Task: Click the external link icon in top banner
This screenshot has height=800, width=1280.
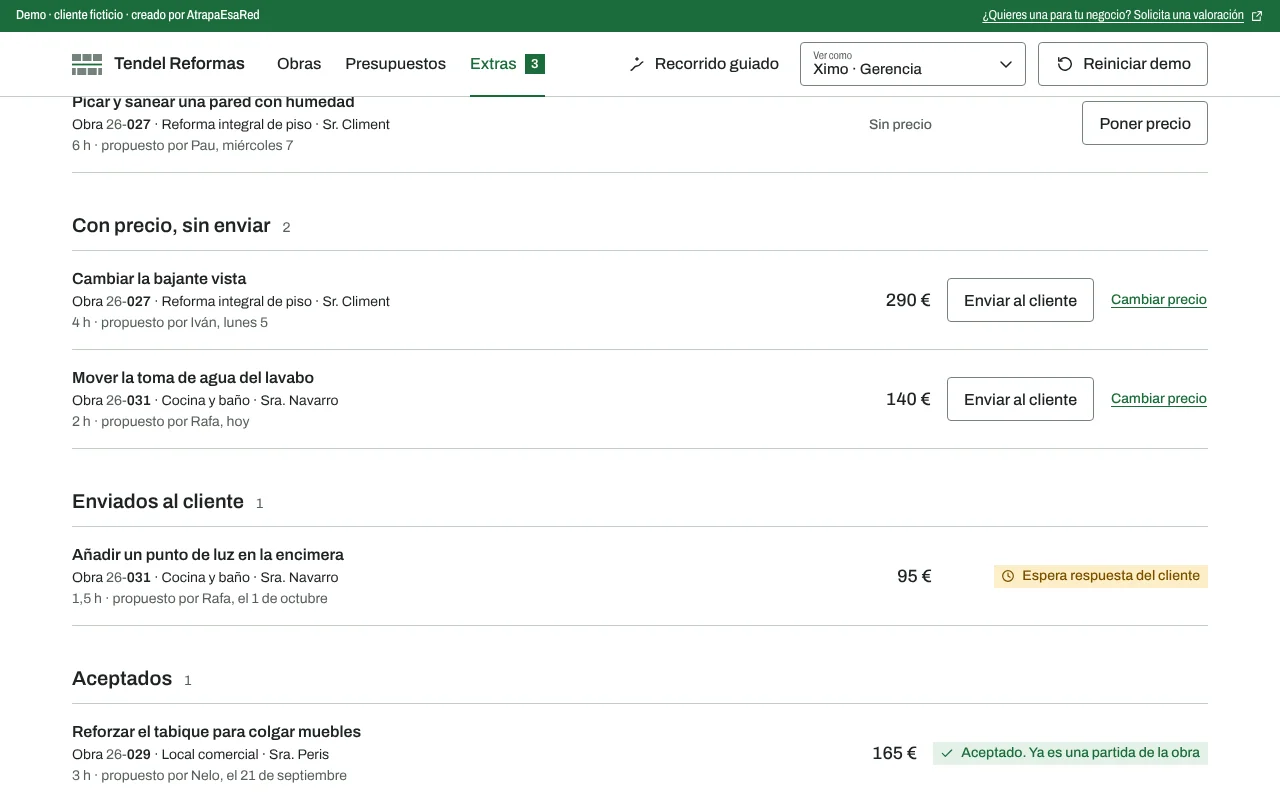Action: 1257,16
